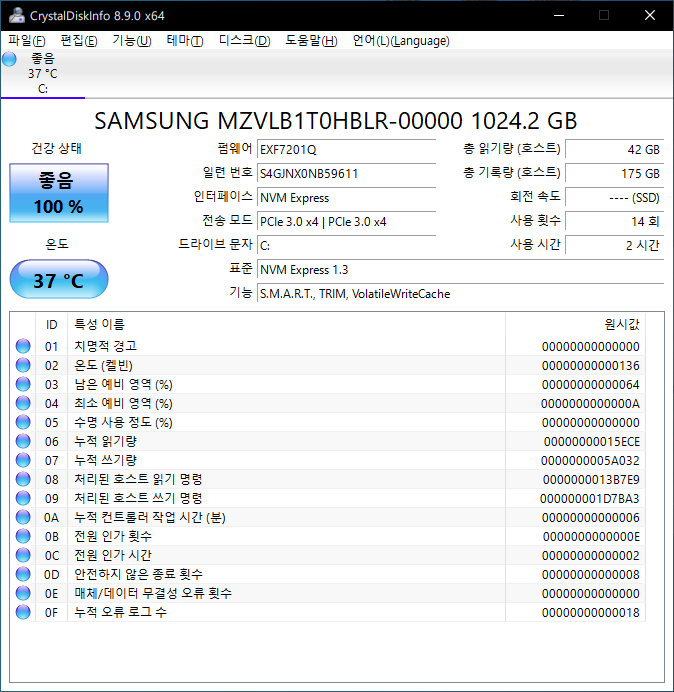The width and height of the screenshot is (674, 692).
Task: Click status orb for 05 수명 사용 정도
Action: (x=23, y=422)
